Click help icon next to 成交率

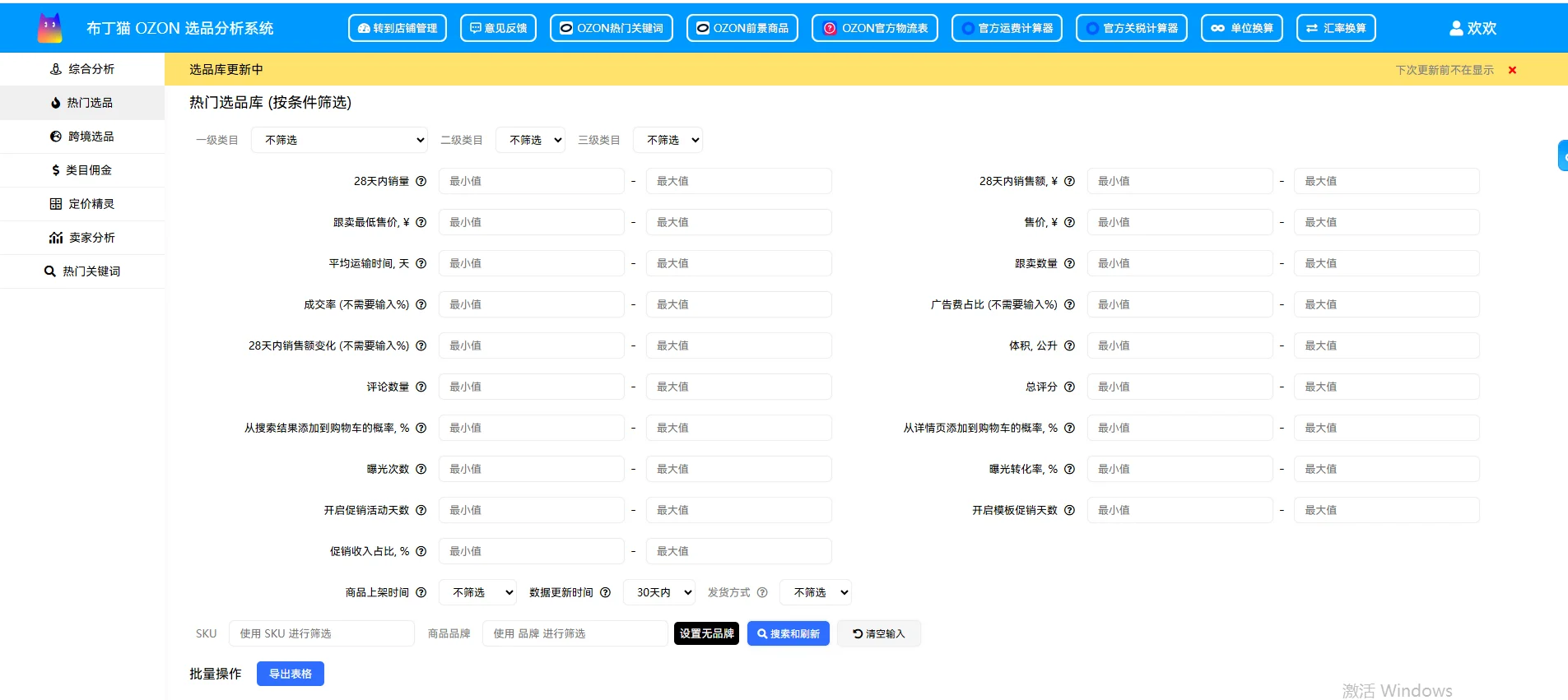click(x=421, y=304)
